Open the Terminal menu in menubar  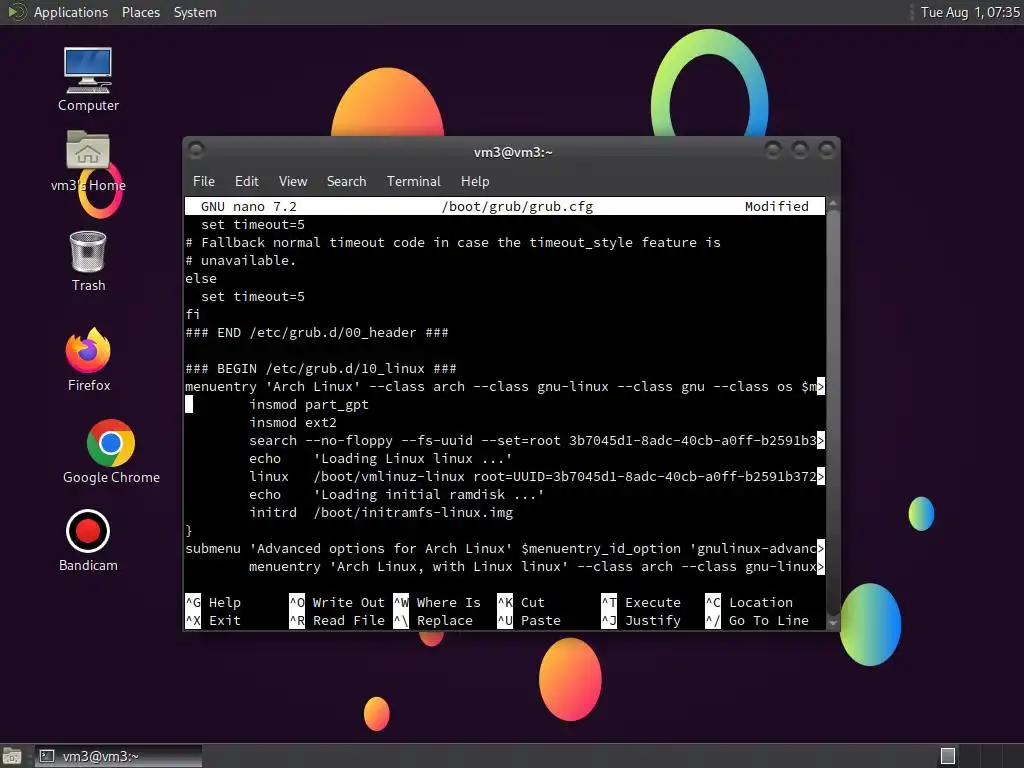[x=413, y=182]
